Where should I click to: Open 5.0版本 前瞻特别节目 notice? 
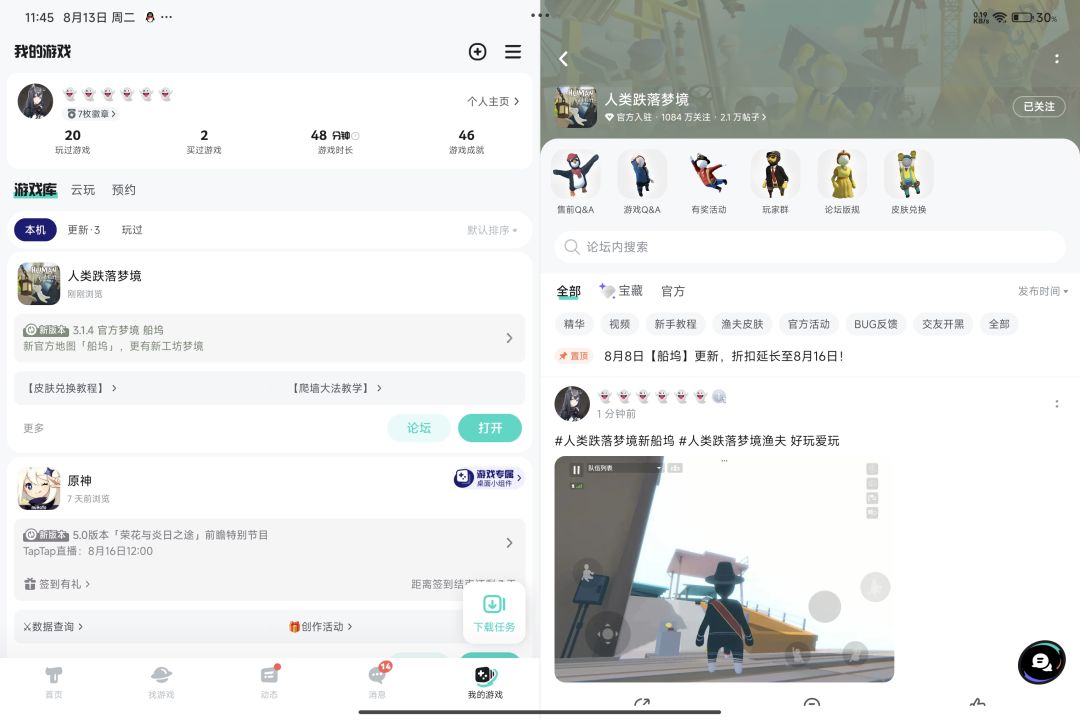[x=269, y=543]
